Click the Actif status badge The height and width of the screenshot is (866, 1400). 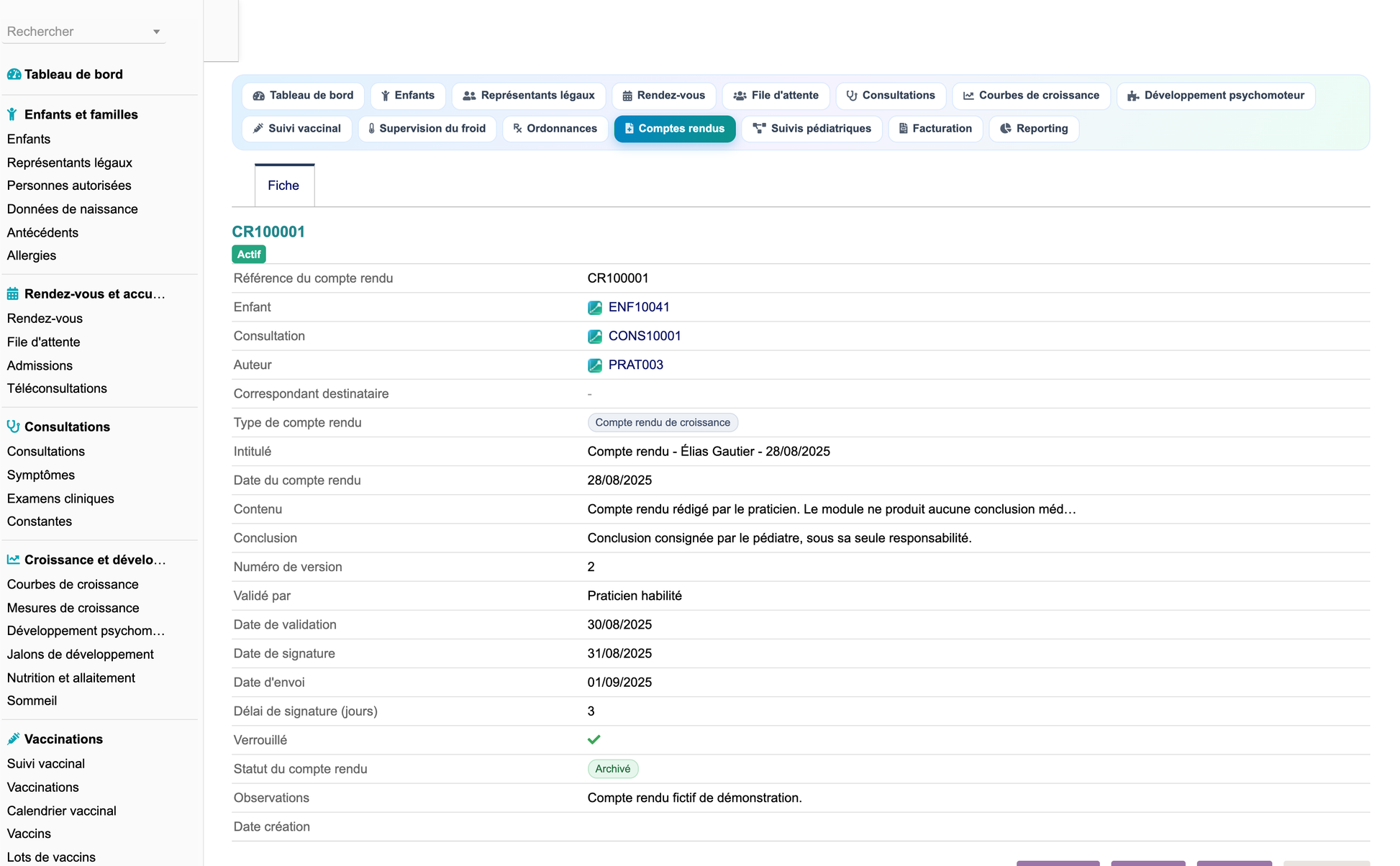pyautogui.click(x=249, y=255)
